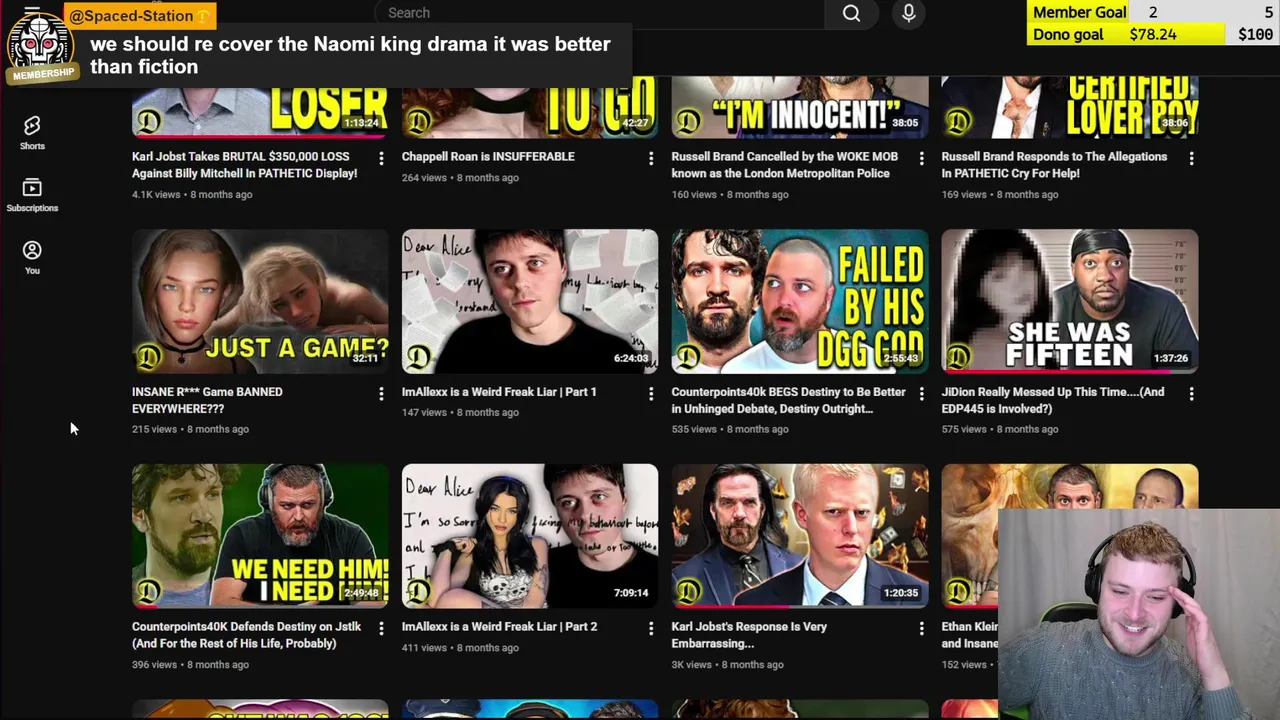The height and width of the screenshot is (720, 1280).
Task: Open Russell Brand Cancelled by WOKE MOB title
Action: tap(785, 165)
